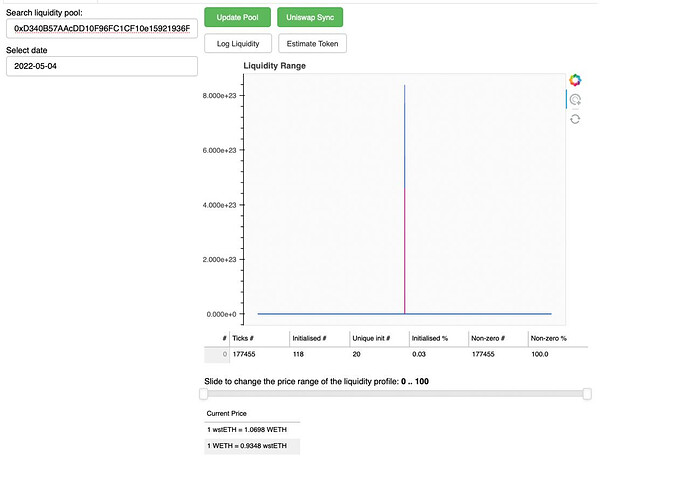Click the Uniswap Sync button
This screenshot has height=482, width=690.
[x=310, y=18]
